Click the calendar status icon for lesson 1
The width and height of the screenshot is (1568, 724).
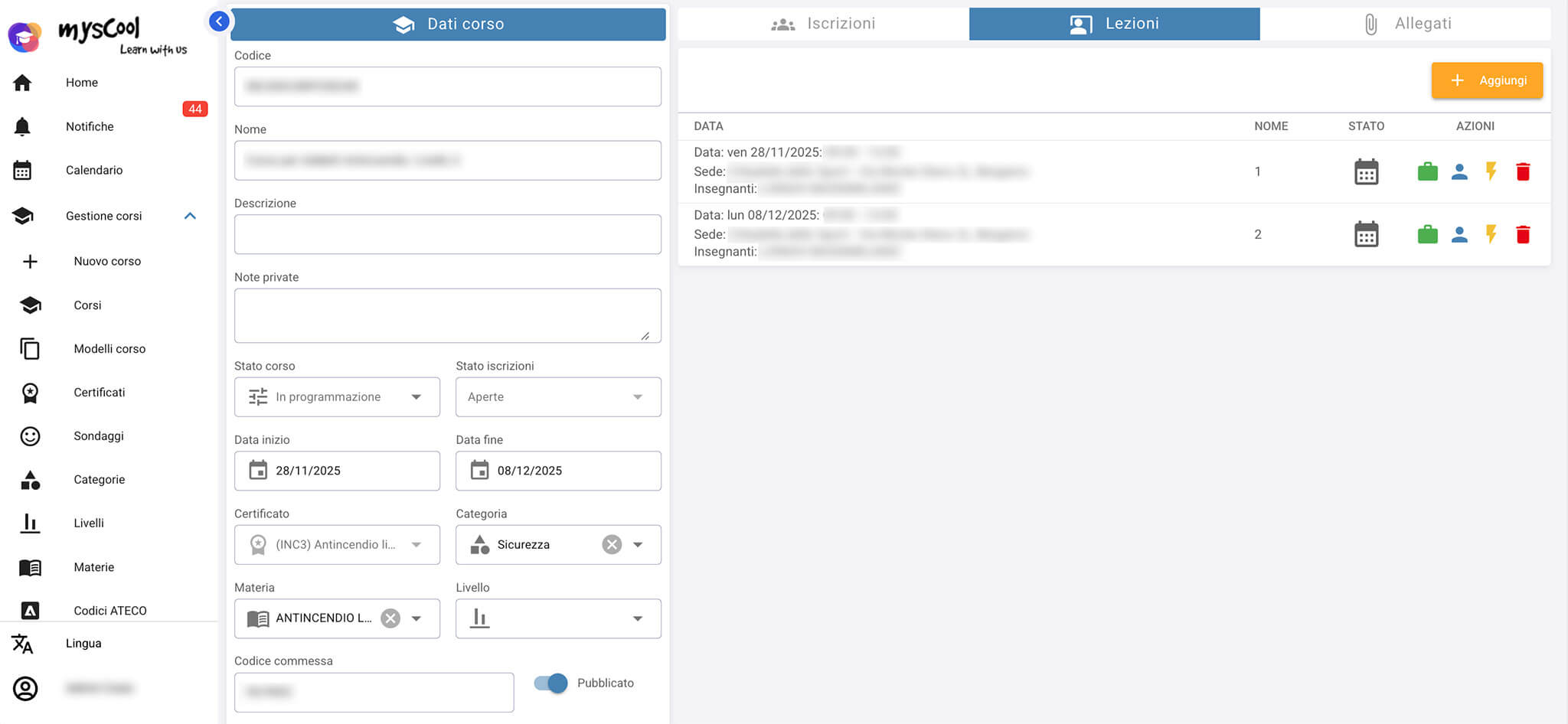coord(1366,171)
